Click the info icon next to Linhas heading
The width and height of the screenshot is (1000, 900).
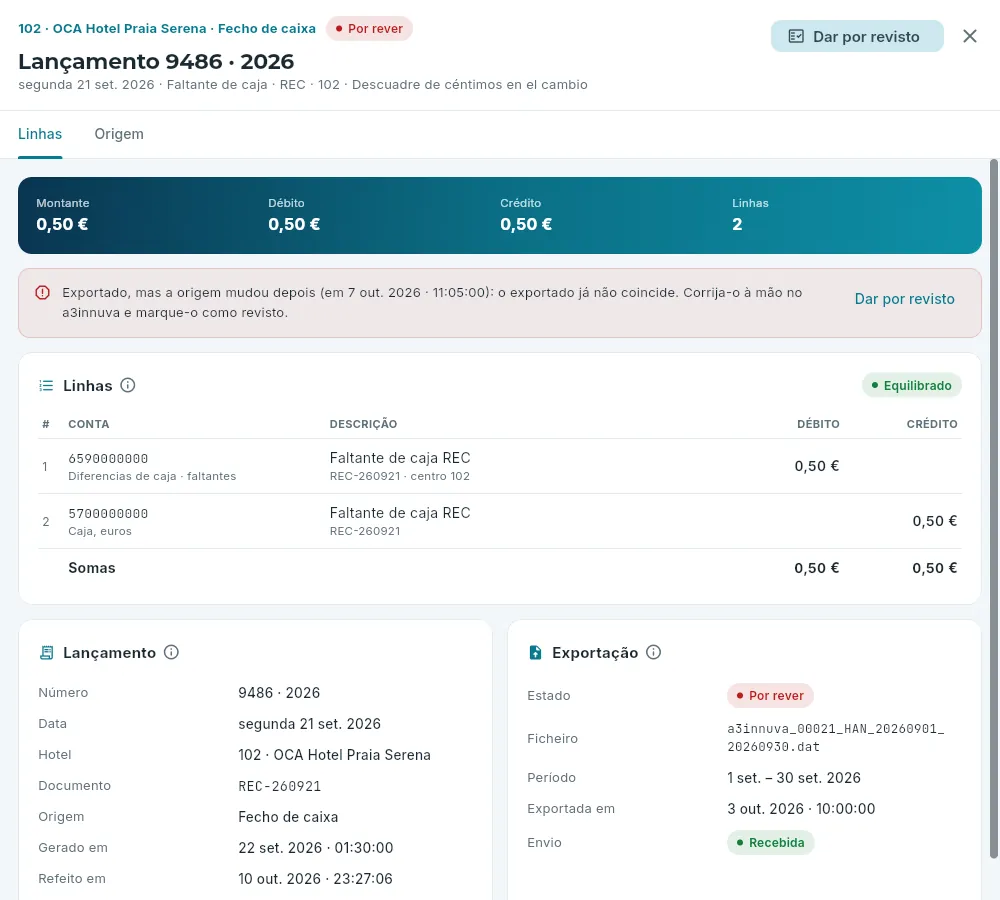click(128, 385)
